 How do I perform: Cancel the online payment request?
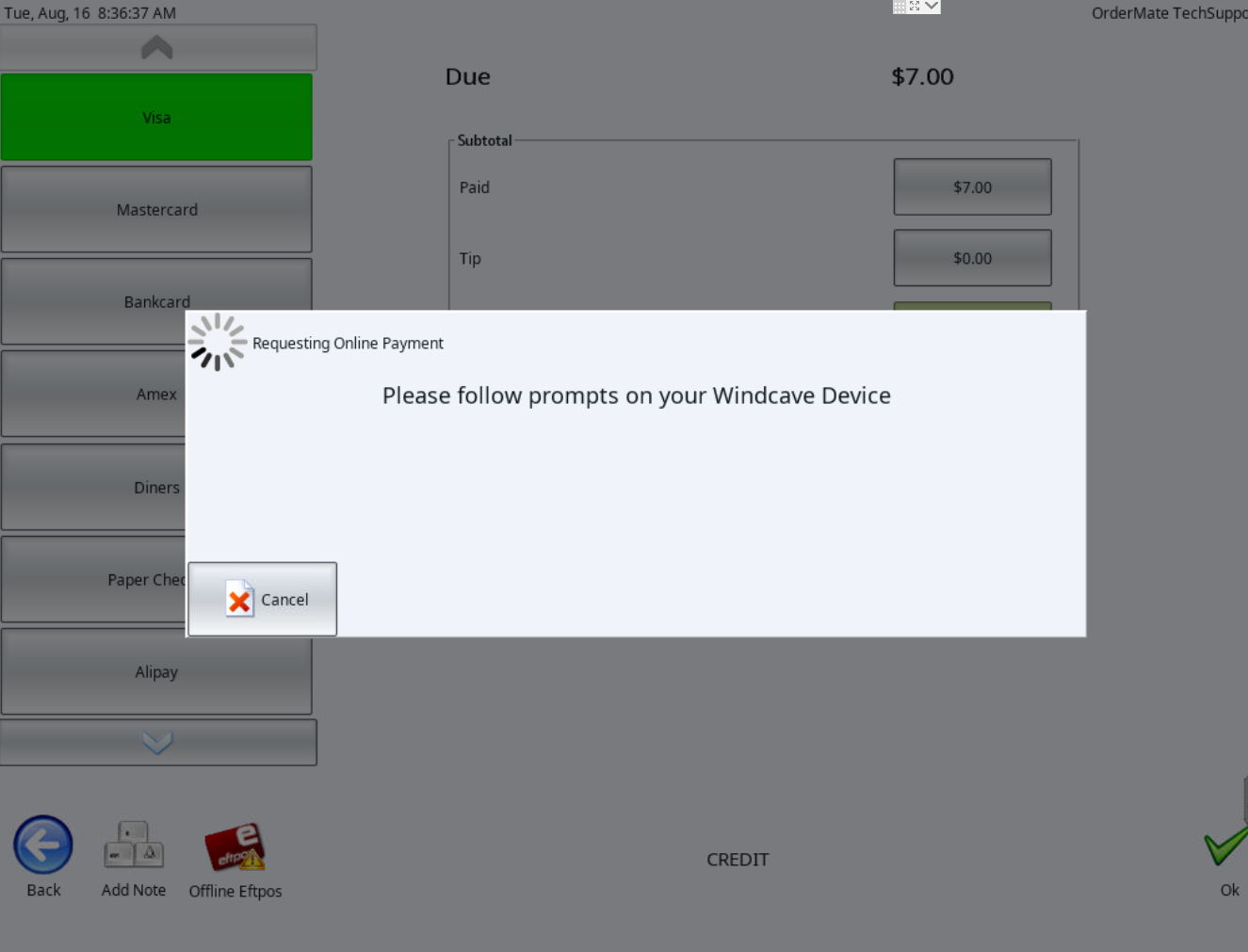coord(263,599)
